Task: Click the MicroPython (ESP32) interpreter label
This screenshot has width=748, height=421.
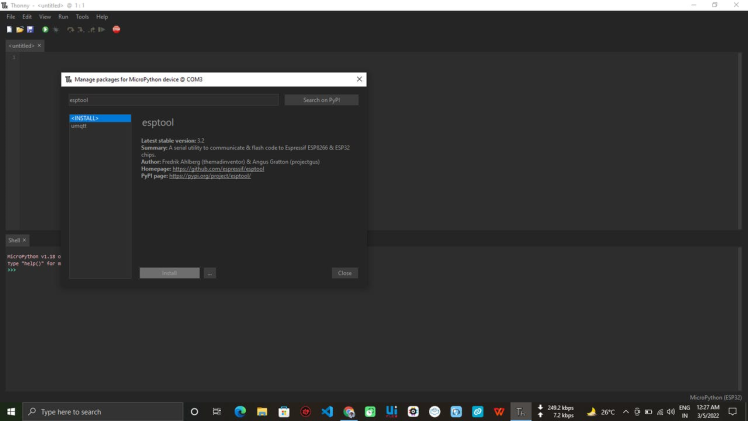Action: [716, 397]
